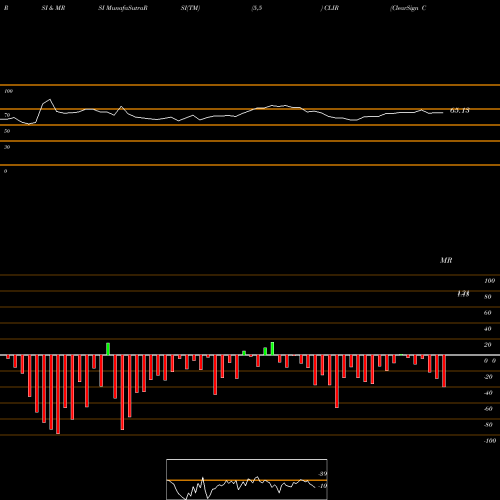This screenshot has height=500, width=500.
Task: Click the 'SI(TM)' header text
Action: [190, 8]
